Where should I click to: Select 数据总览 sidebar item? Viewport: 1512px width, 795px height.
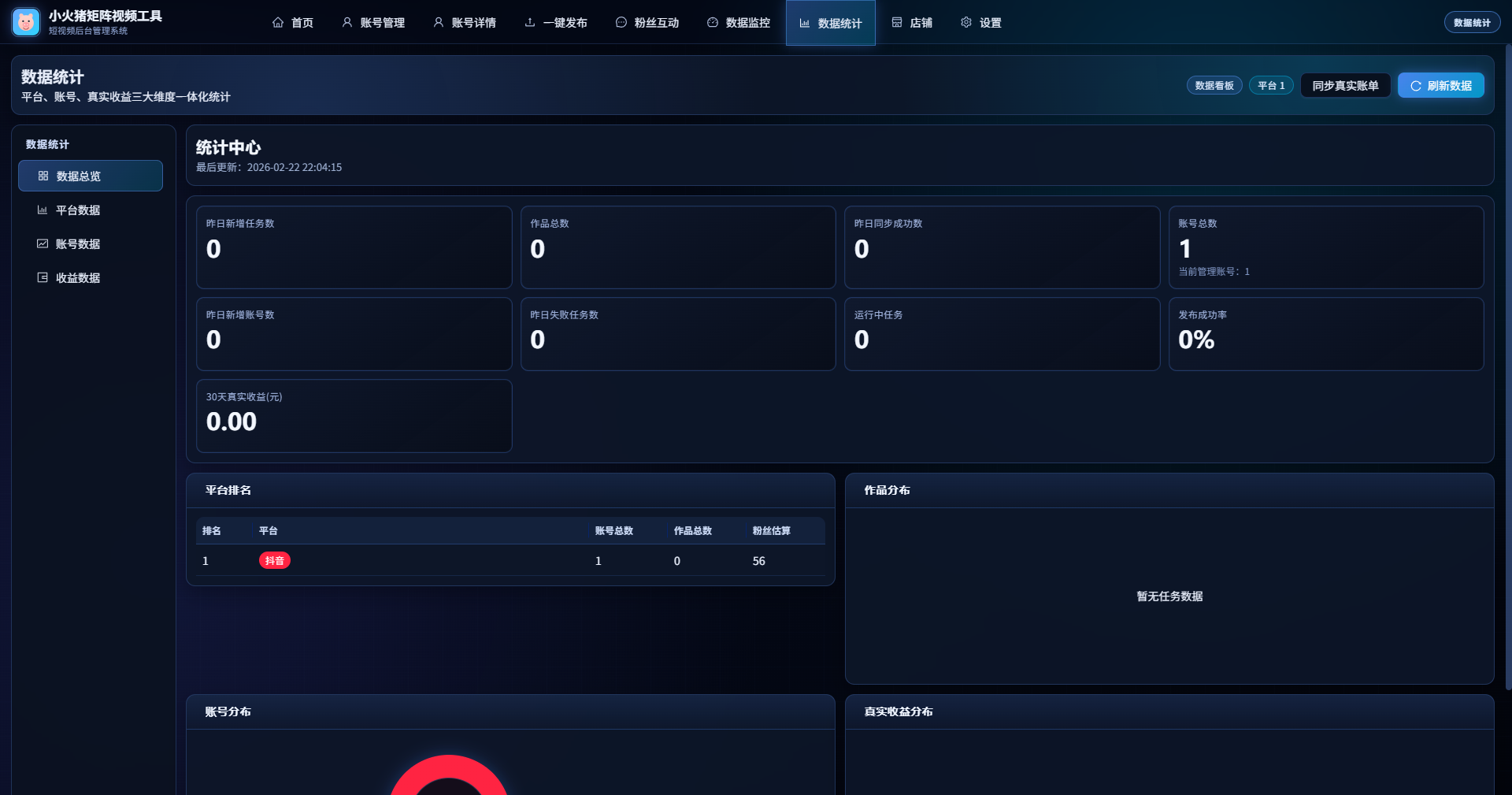(90, 176)
